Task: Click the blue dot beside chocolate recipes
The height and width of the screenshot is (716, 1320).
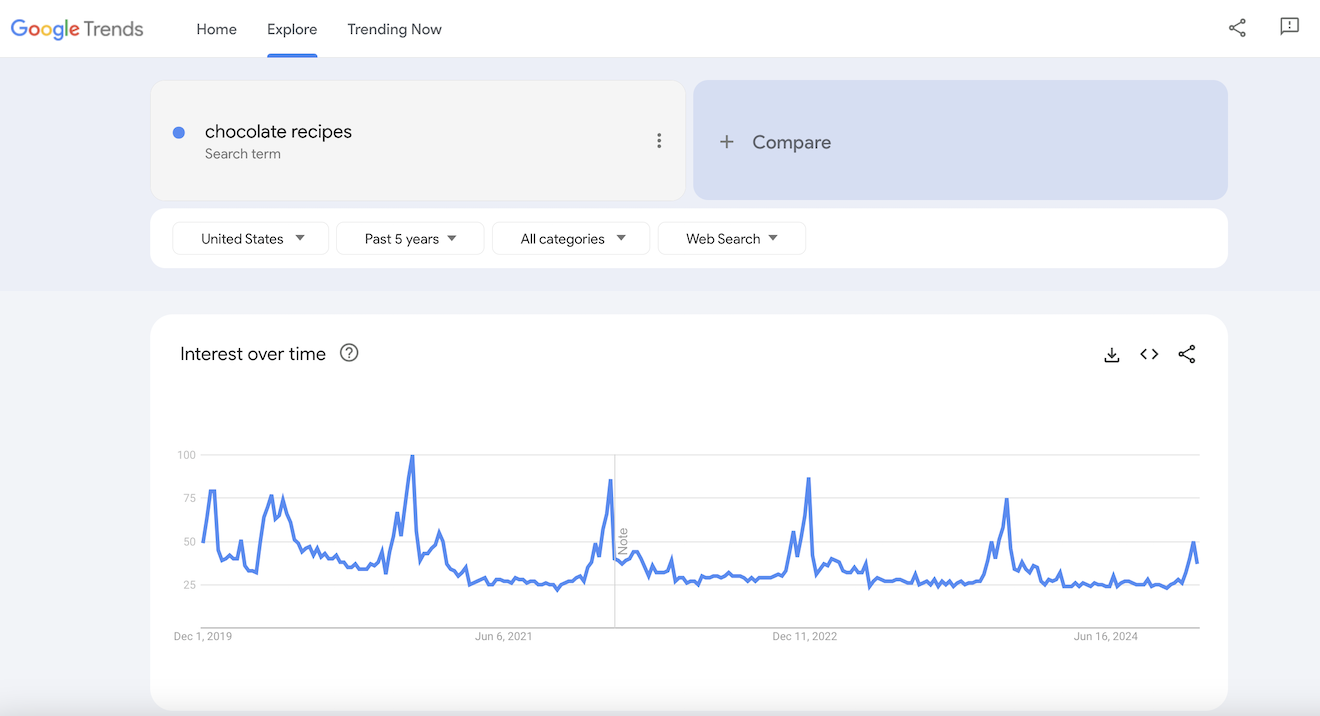Action: (179, 132)
